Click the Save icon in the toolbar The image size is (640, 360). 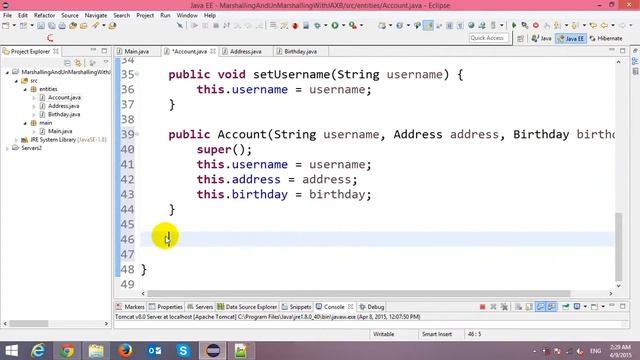[41, 25]
